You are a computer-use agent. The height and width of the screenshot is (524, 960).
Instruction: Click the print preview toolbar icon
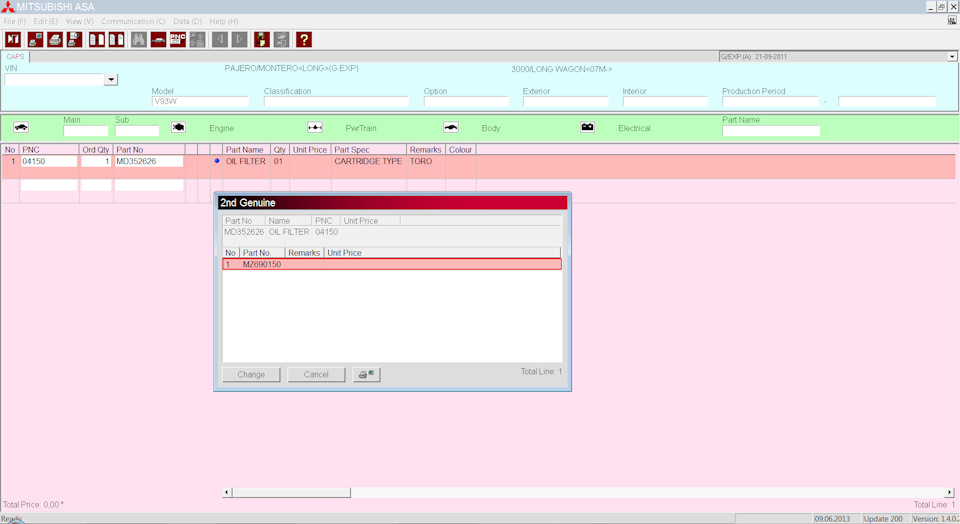click(75, 40)
